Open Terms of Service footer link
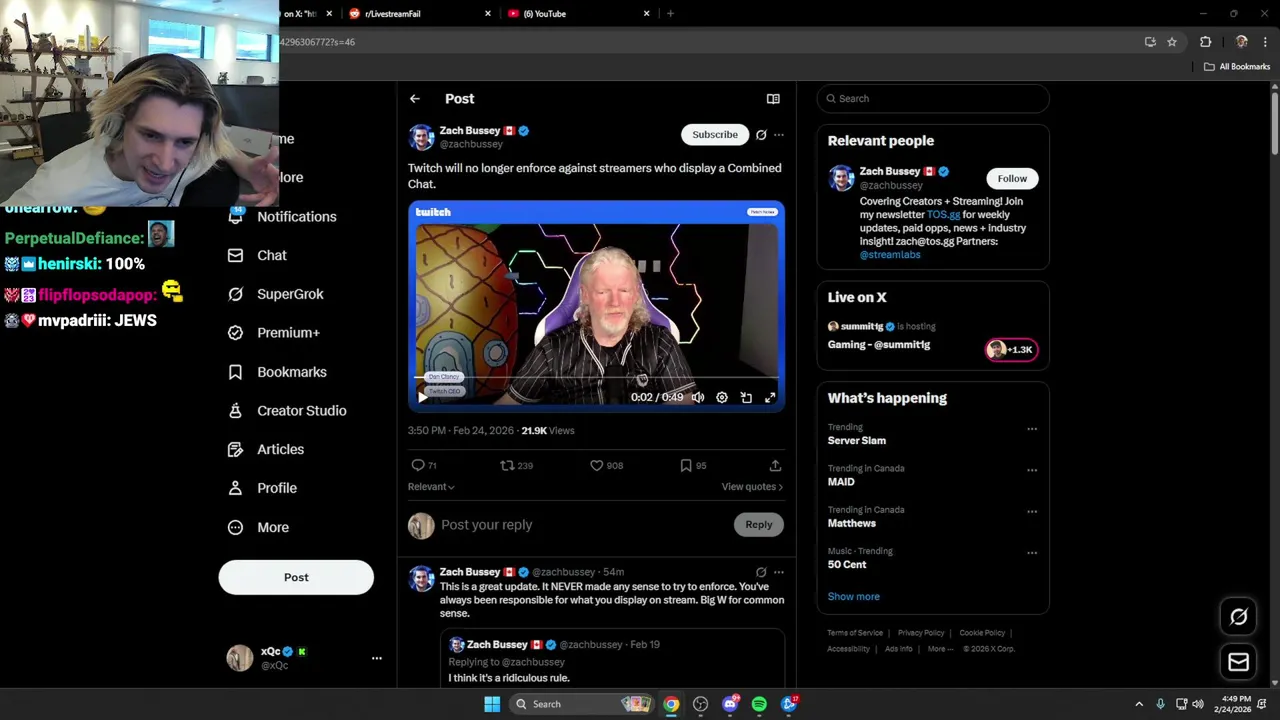The image size is (1280, 720). (855, 633)
